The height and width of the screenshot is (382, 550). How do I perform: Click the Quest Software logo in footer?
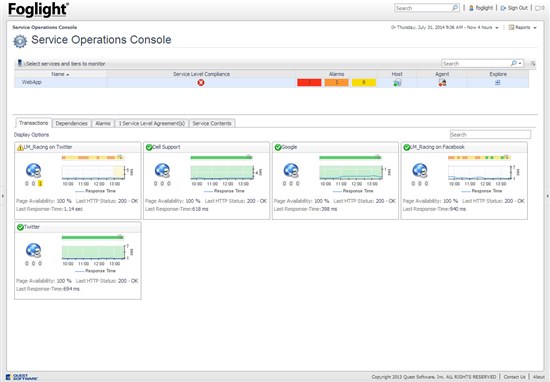[x=22, y=377]
